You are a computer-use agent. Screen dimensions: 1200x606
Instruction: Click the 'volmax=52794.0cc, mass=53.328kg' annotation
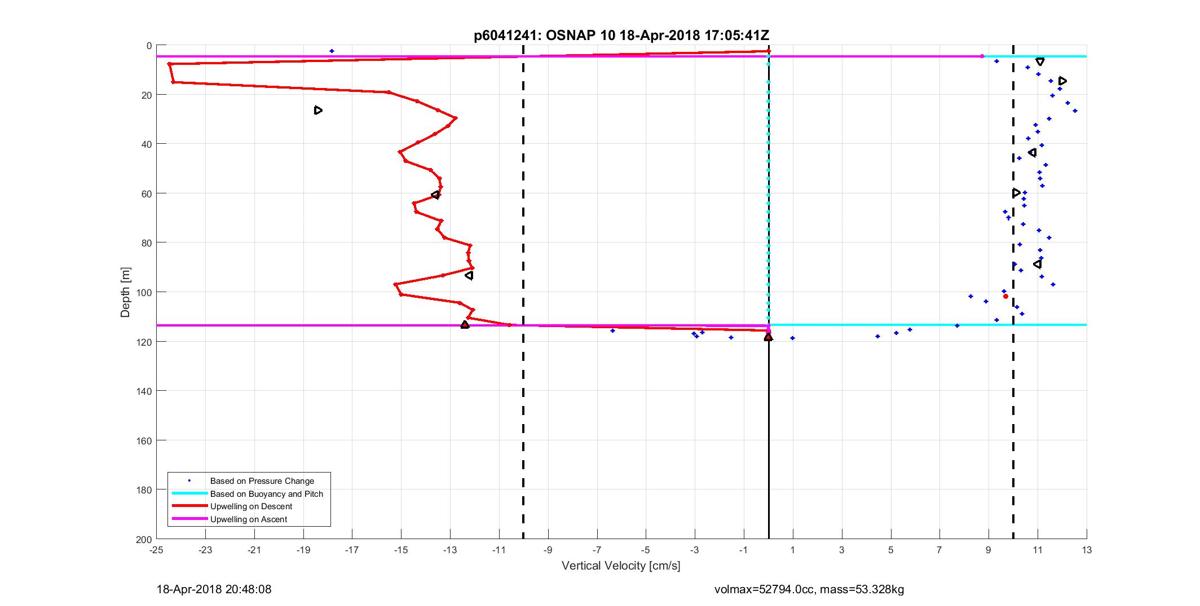(x=810, y=590)
